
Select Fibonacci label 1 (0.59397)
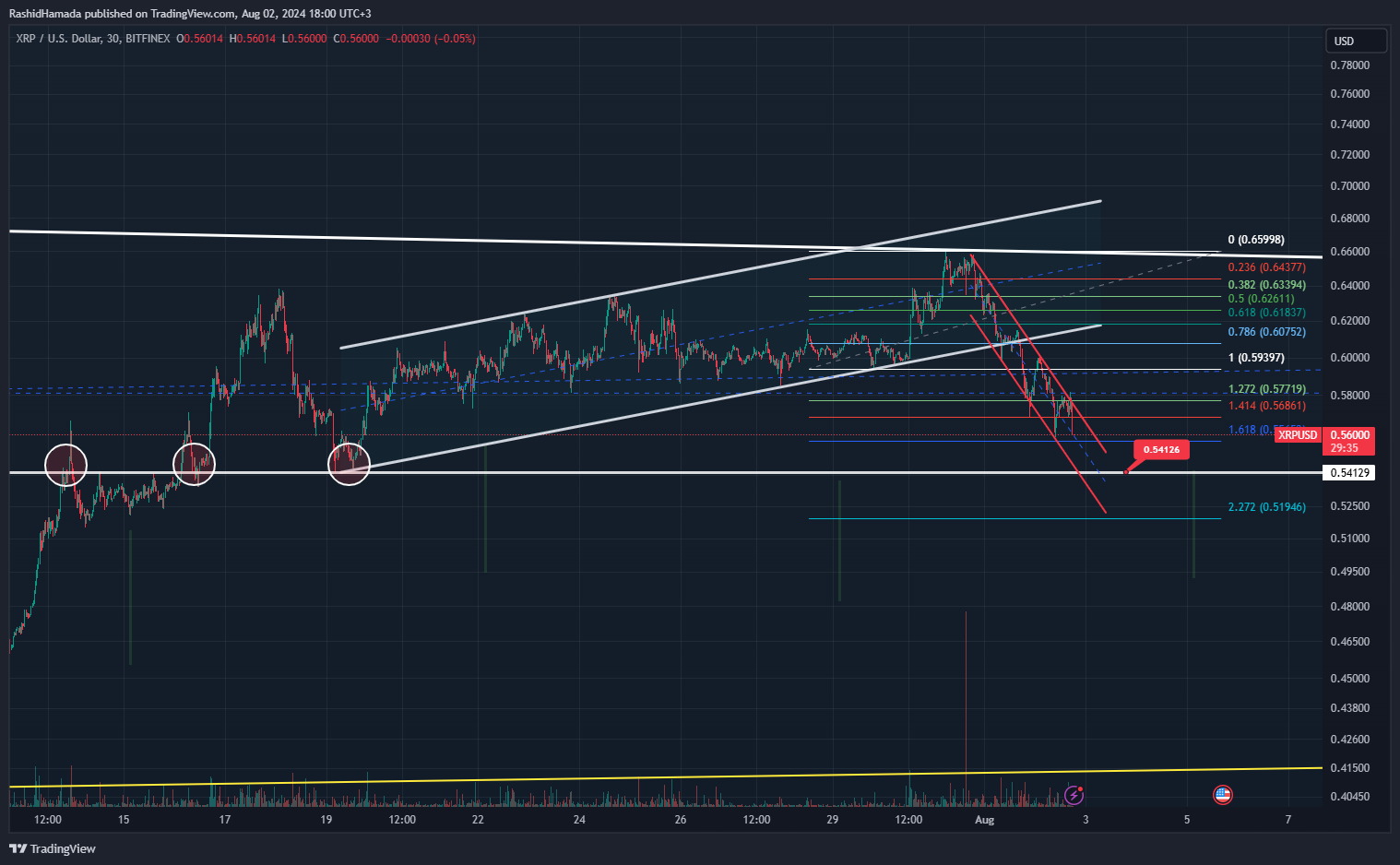[1256, 358]
